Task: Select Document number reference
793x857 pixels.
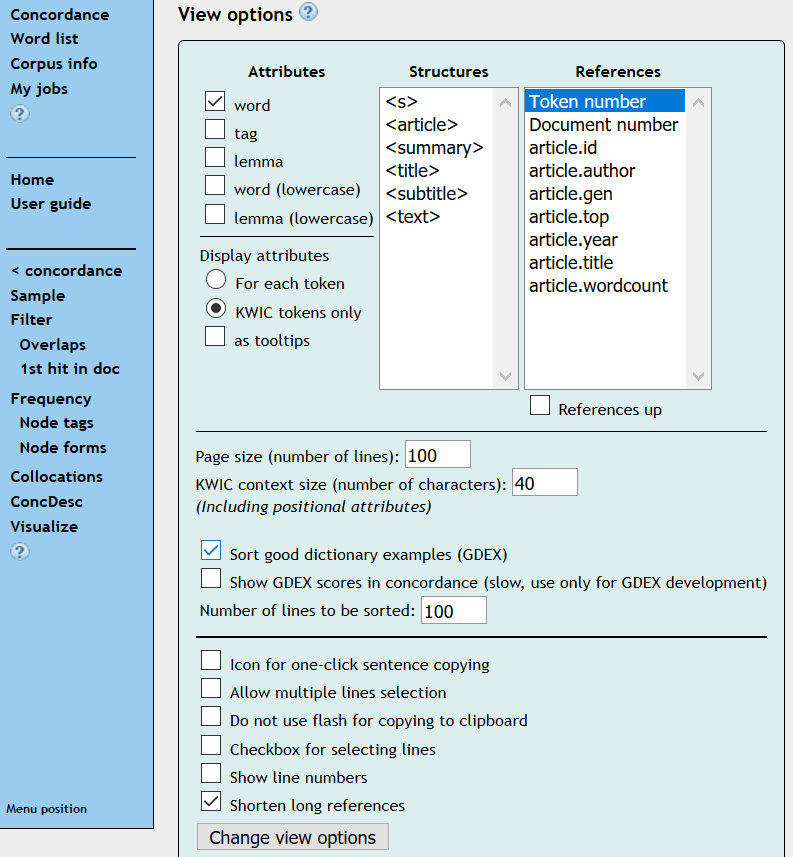Action: [604, 125]
